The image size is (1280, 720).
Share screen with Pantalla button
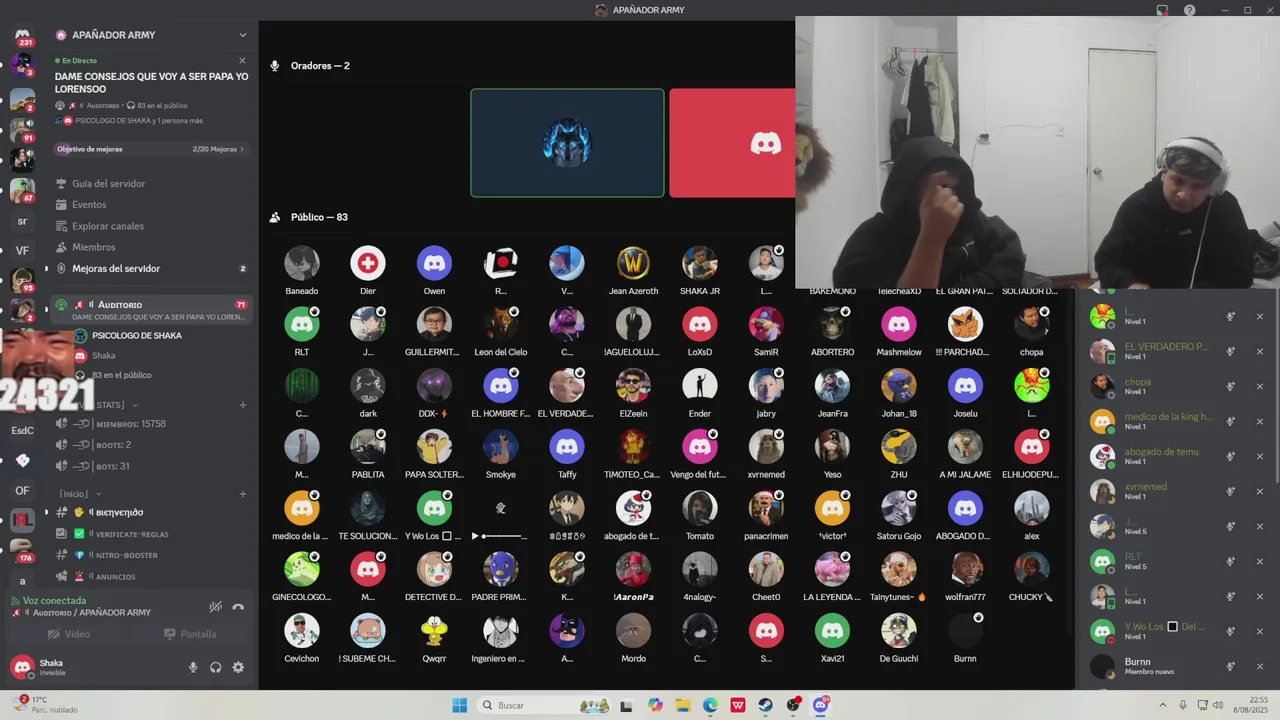pos(190,634)
